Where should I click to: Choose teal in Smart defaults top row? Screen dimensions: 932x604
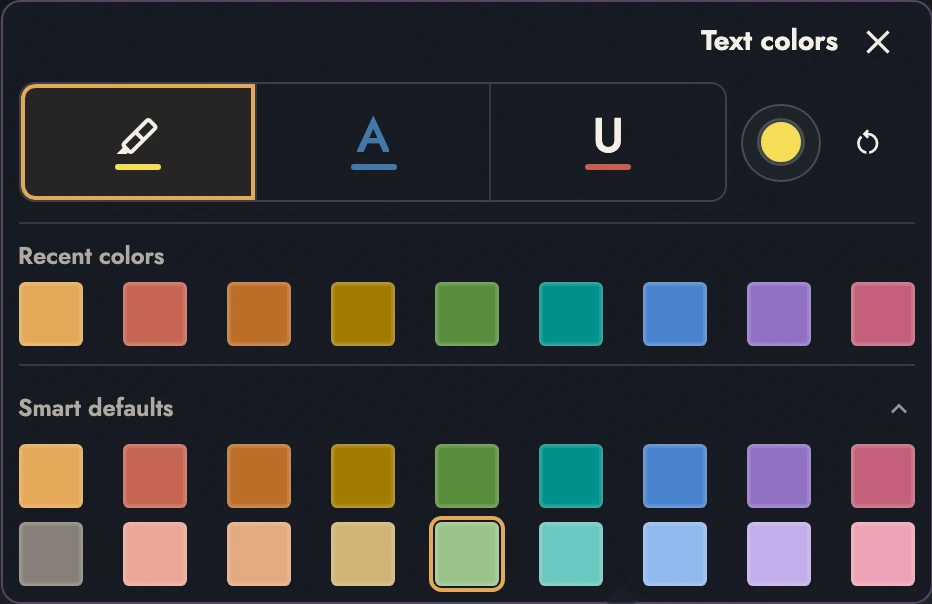(571, 476)
